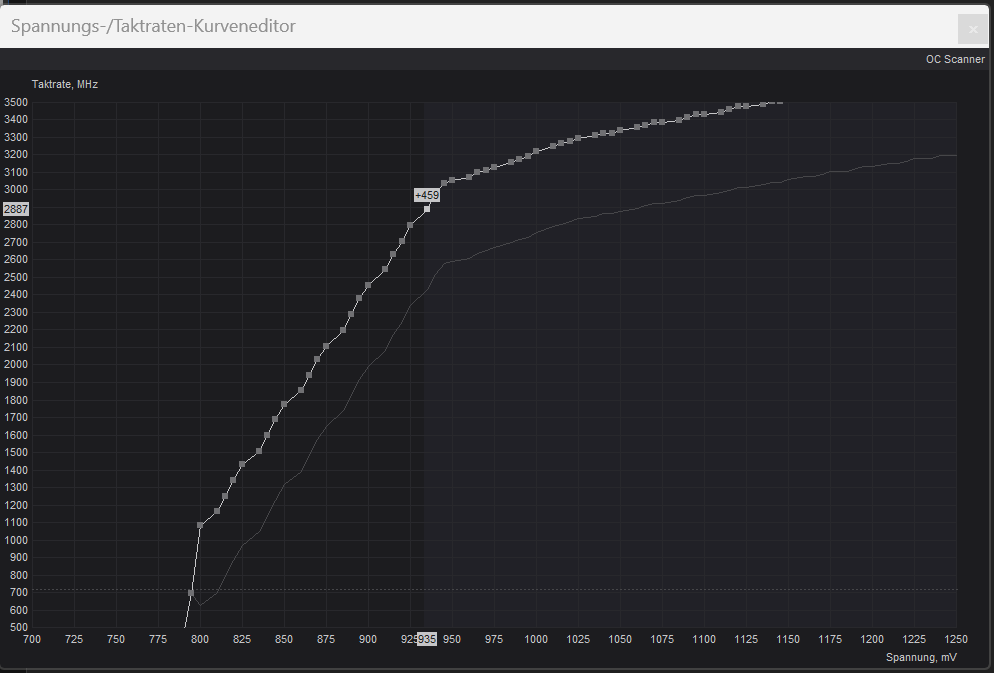Click the highlighted 935 voltage value

coord(427,639)
